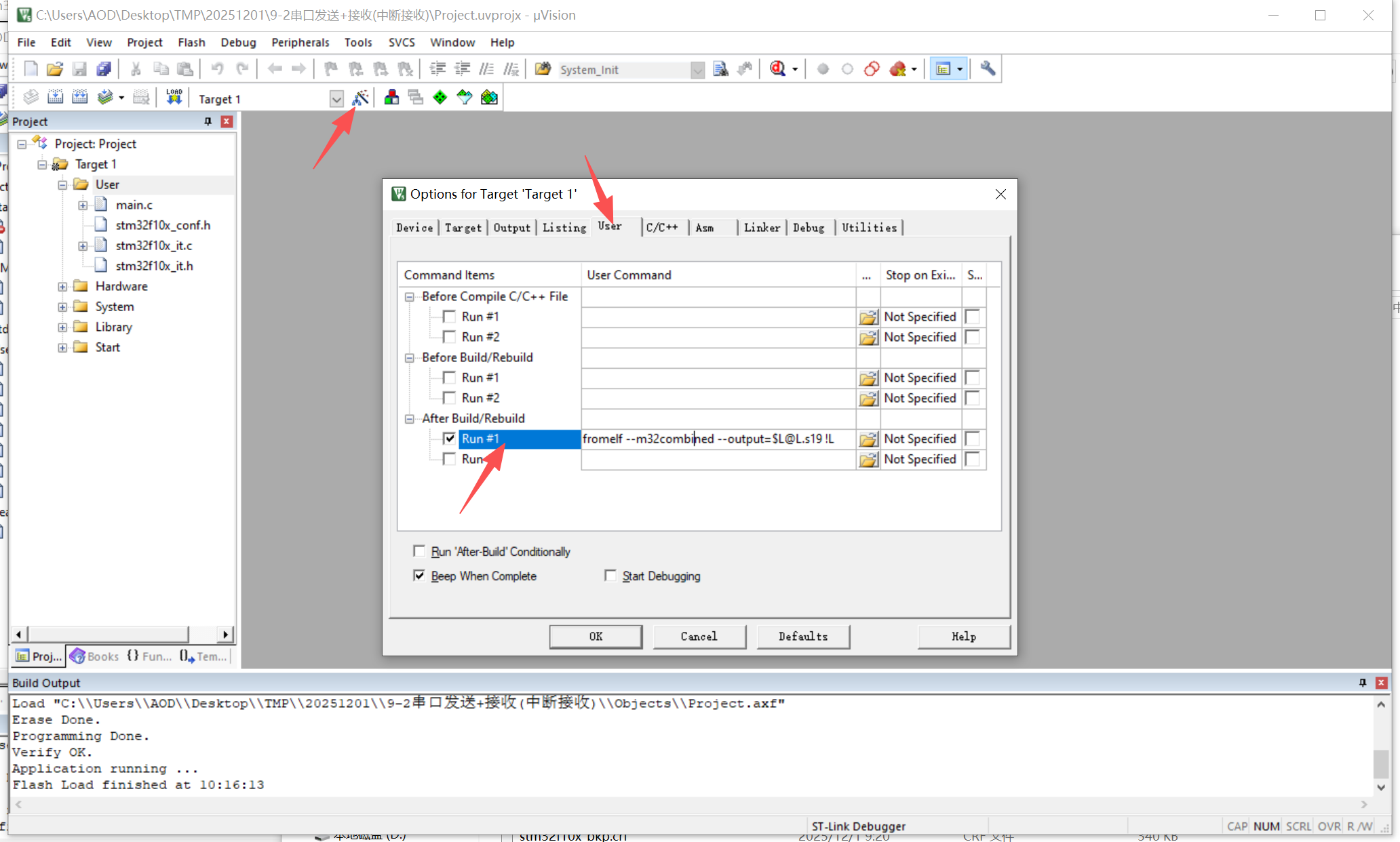
Task: Open the Flash menu
Action: click(191, 42)
